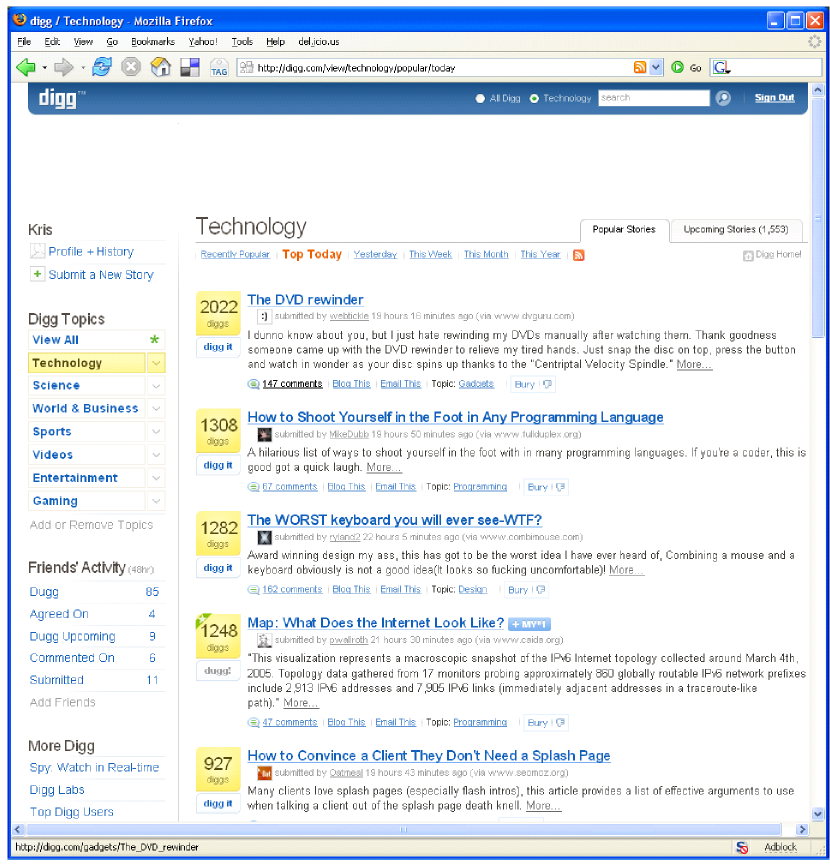The image size is (830, 864).
Task: Click the Yesterday filter link
Action: pos(375,255)
